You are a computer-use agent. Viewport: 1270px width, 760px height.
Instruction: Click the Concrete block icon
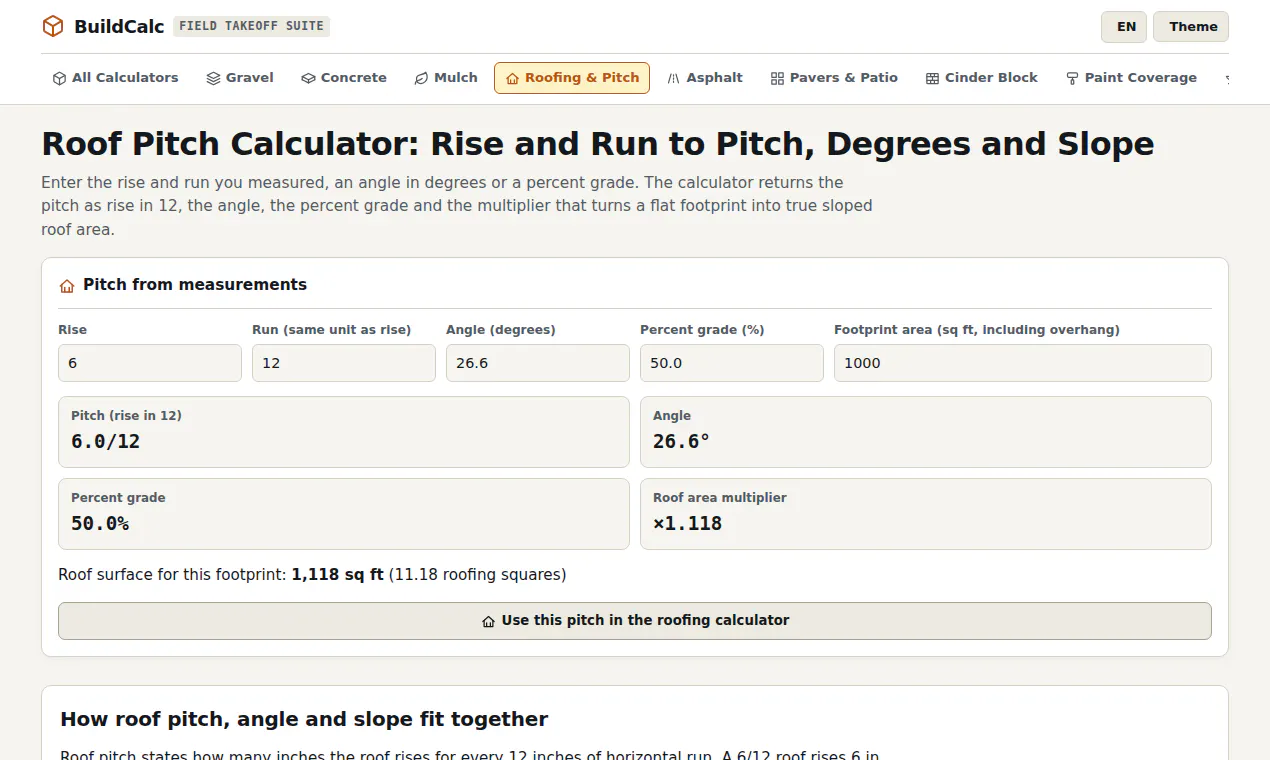pos(308,78)
